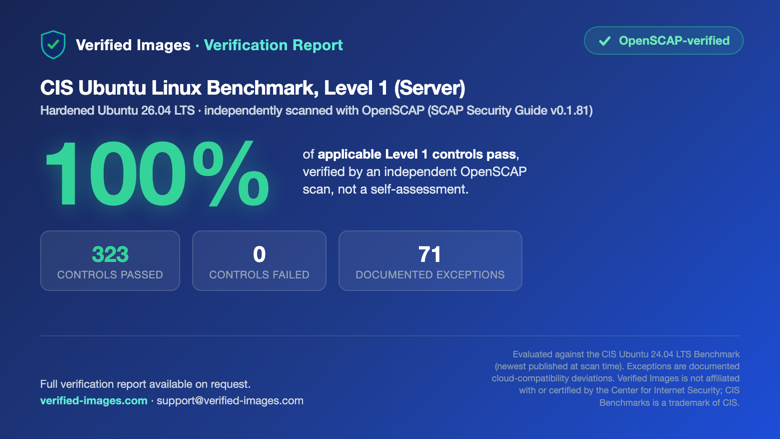Click the large 100% score figure
The image size is (780, 439).
[x=157, y=174]
